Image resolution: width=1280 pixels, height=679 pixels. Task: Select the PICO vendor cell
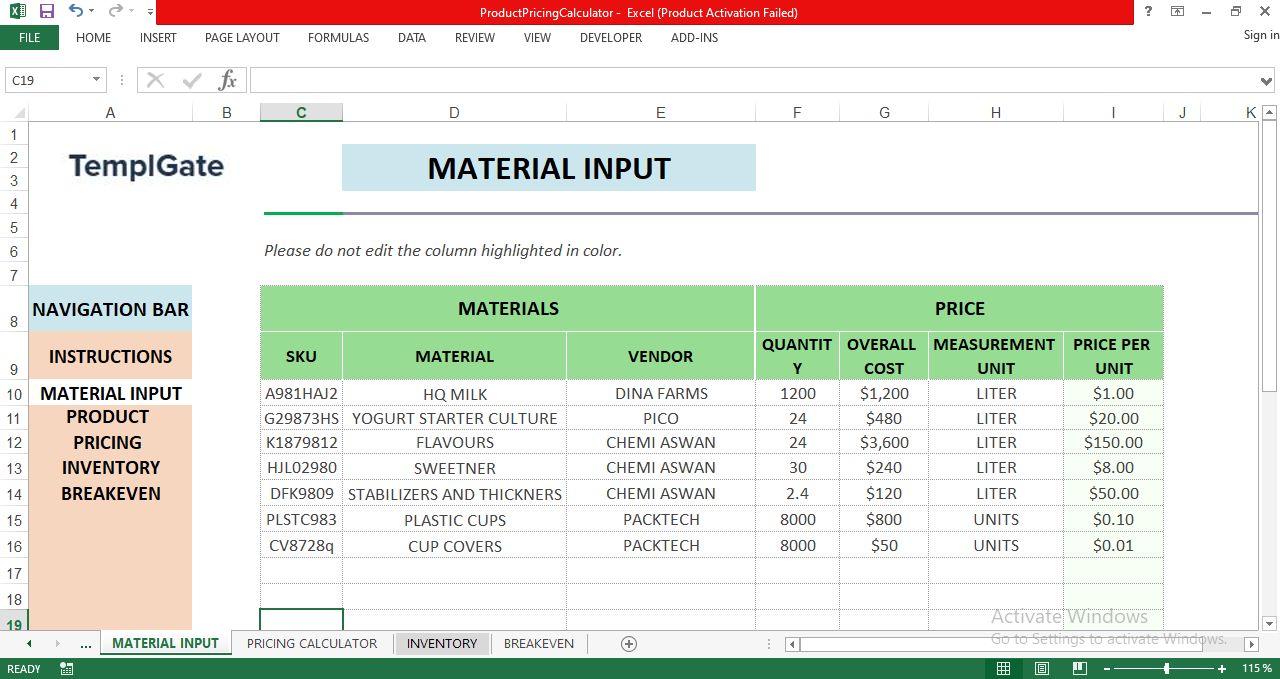click(x=661, y=418)
